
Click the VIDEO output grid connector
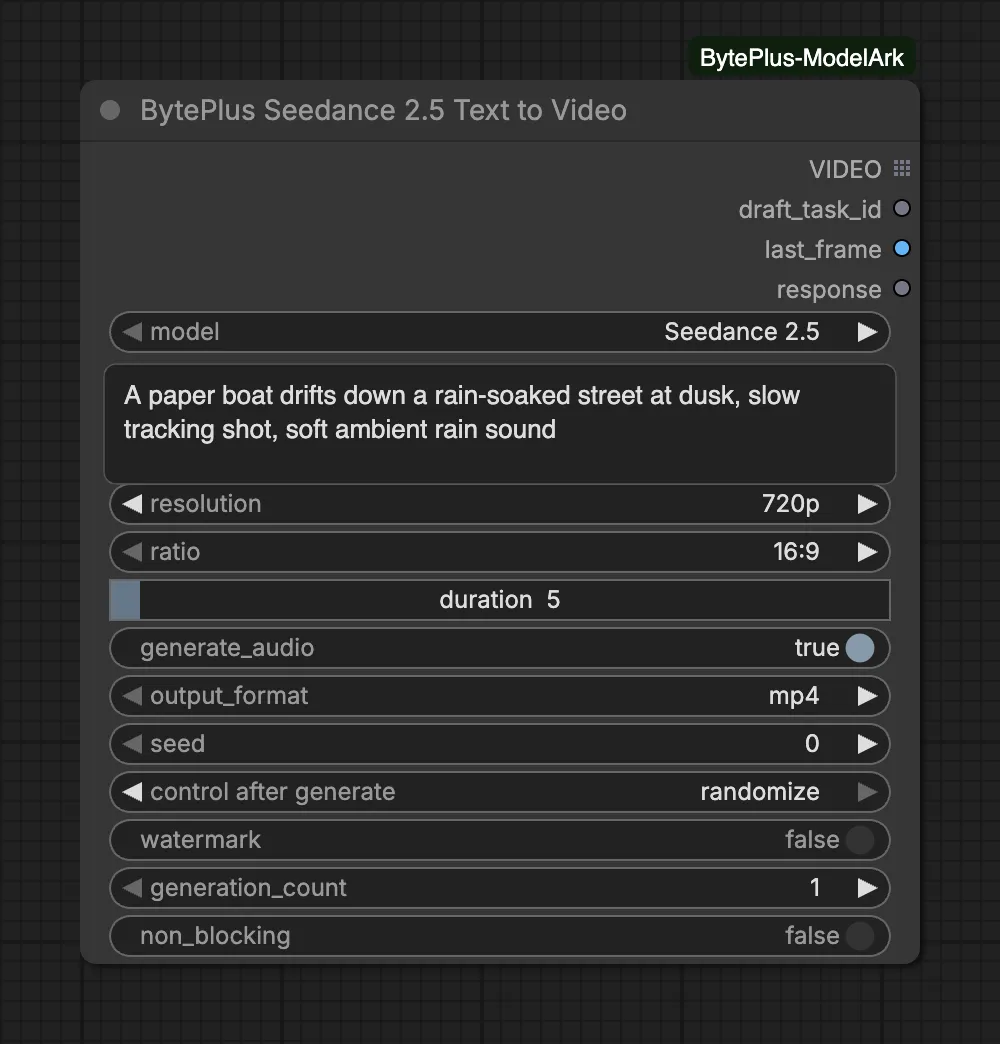(x=901, y=168)
